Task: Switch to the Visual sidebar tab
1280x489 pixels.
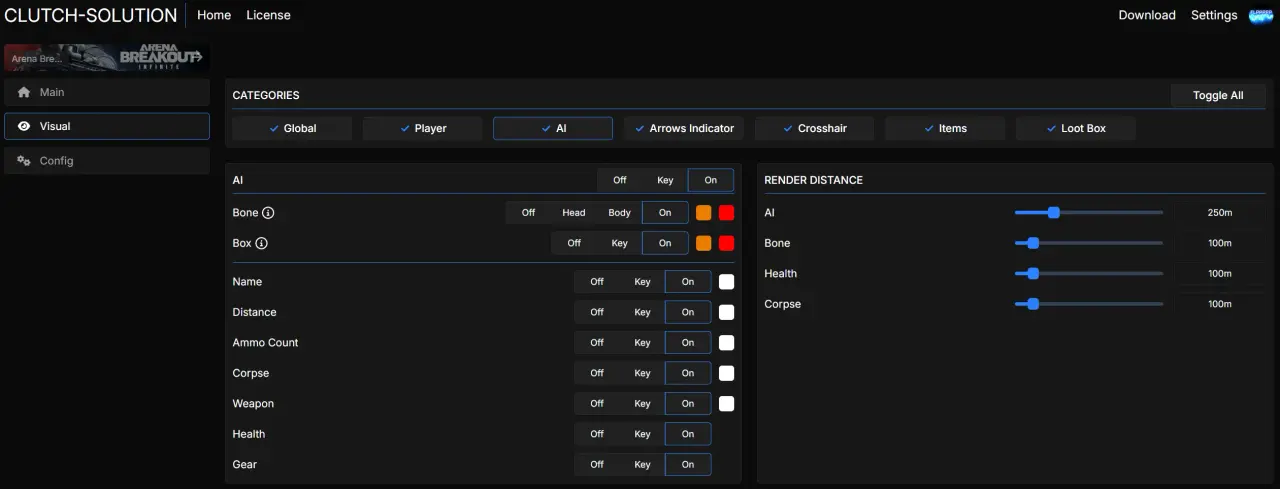Action: pyautogui.click(x=107, y=126)
